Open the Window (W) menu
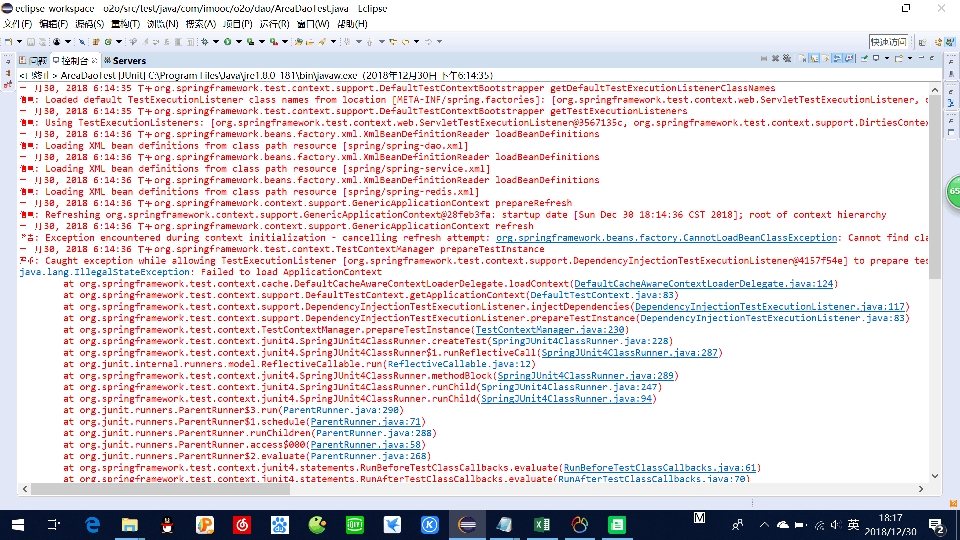The width and height of the screenshot is (960, 540). point(313,24)
